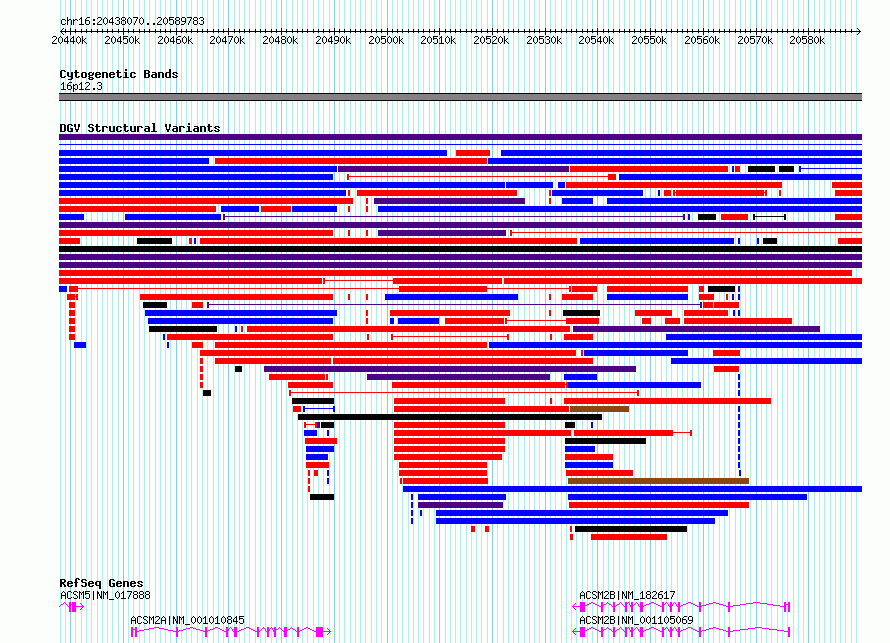Click the 20450k ruler tick label

point(122,40)
